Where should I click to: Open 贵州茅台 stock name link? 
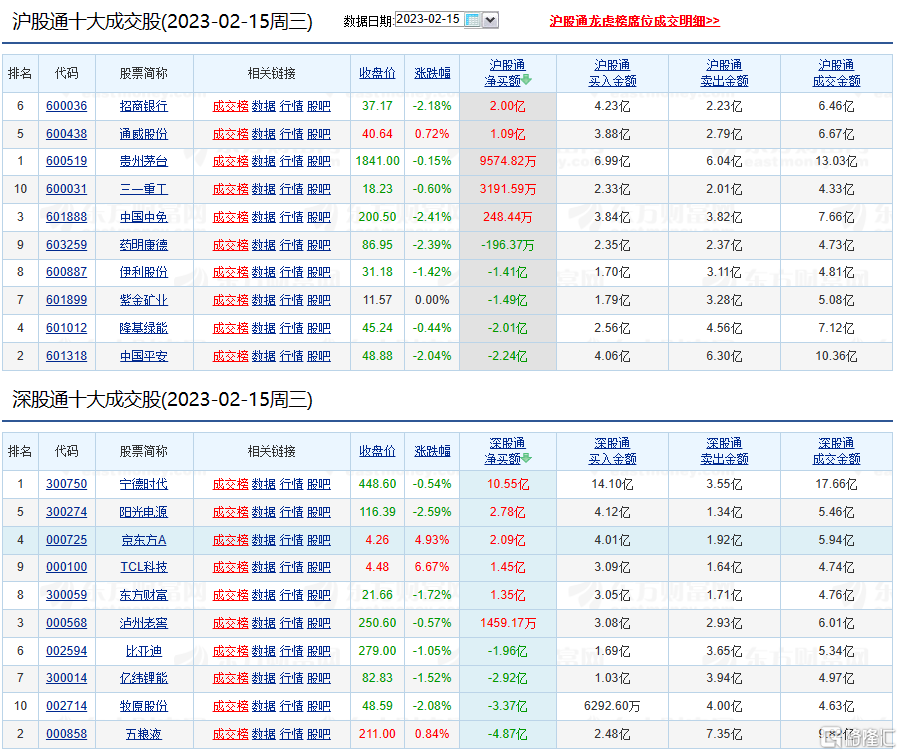[144, 161]
